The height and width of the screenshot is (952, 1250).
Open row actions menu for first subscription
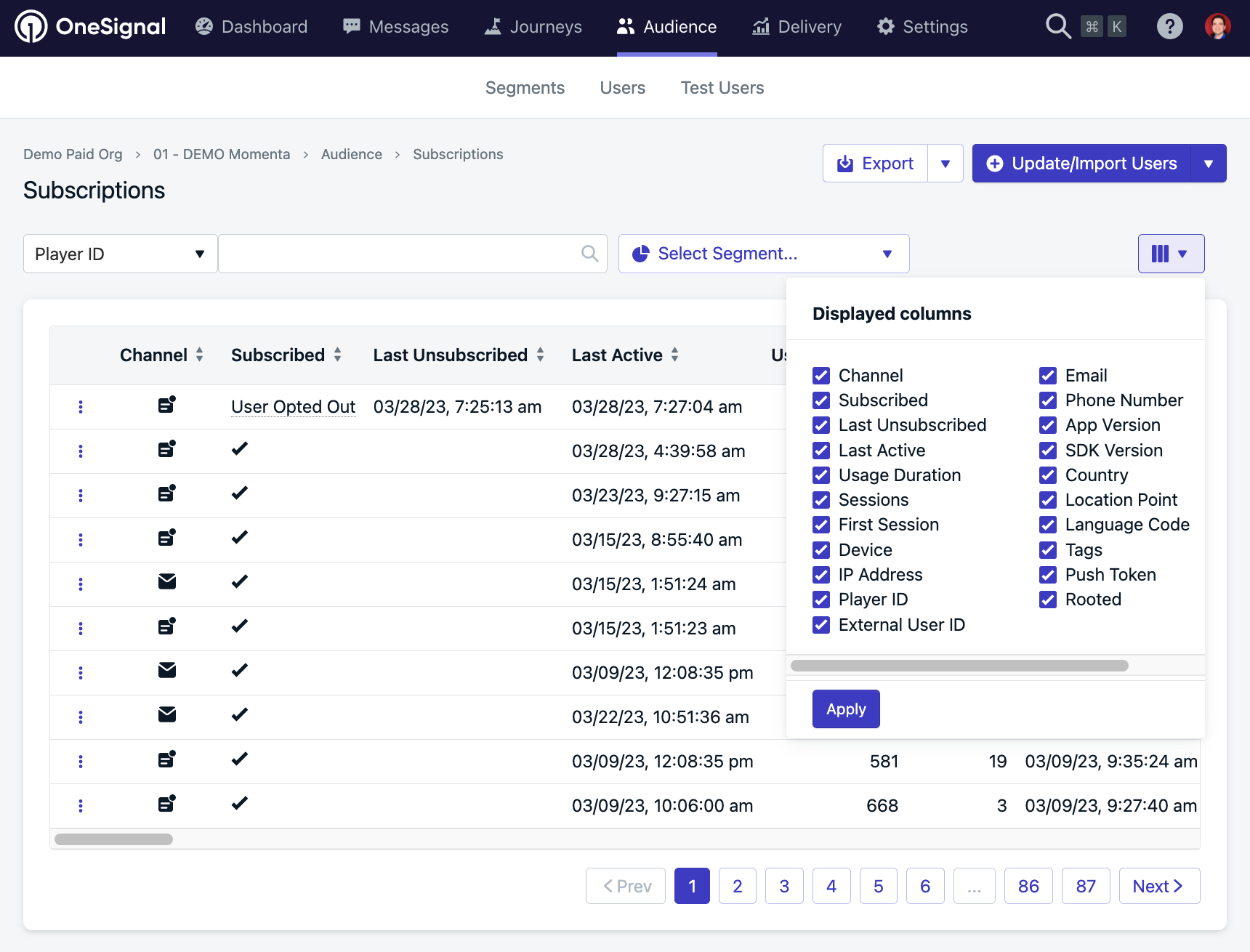(81, 407)
